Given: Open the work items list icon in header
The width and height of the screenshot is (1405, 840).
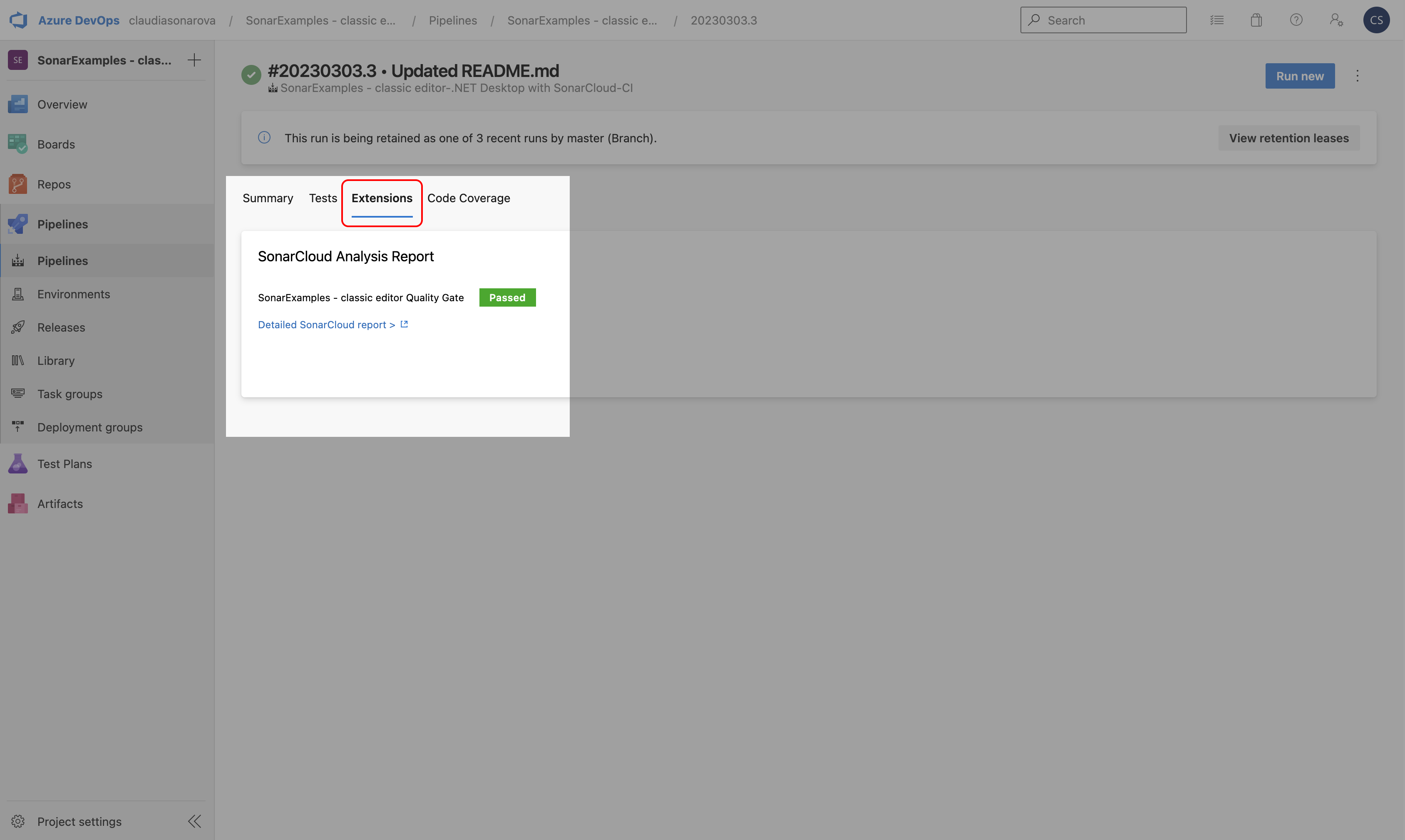Looking at the screenshot, I should (1216, 20).
